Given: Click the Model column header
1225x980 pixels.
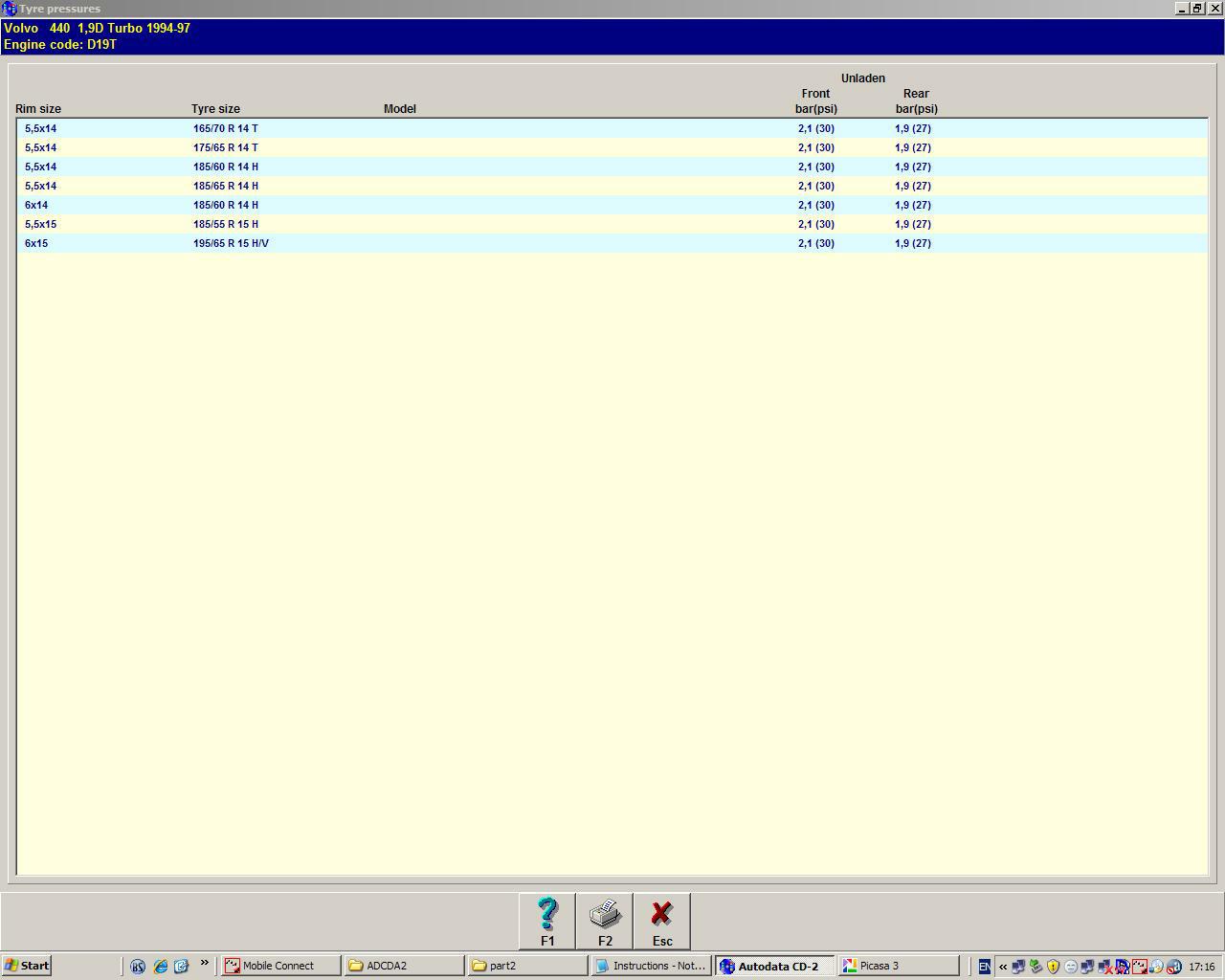Looking at the screenshot, I should pyautogui.click(x=400, y=109).
